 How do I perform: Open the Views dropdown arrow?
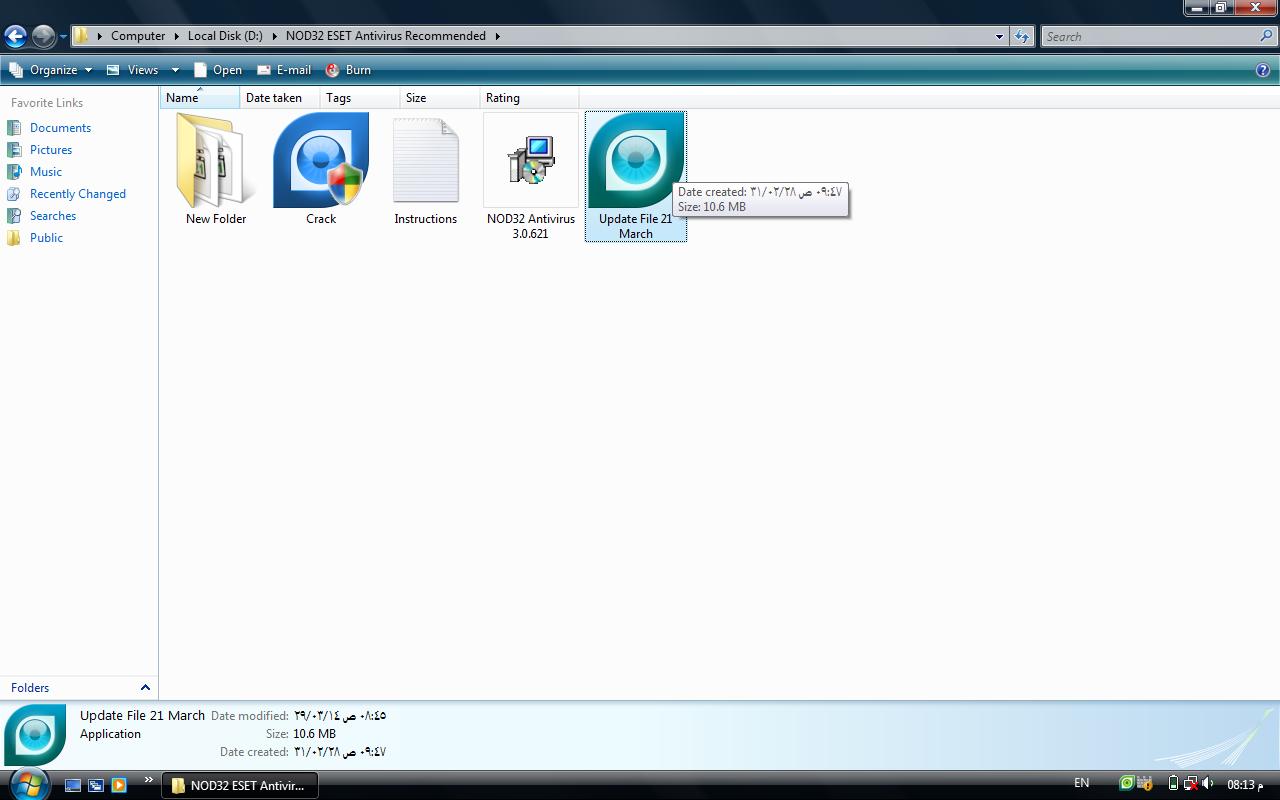click(x=175, y=70)
